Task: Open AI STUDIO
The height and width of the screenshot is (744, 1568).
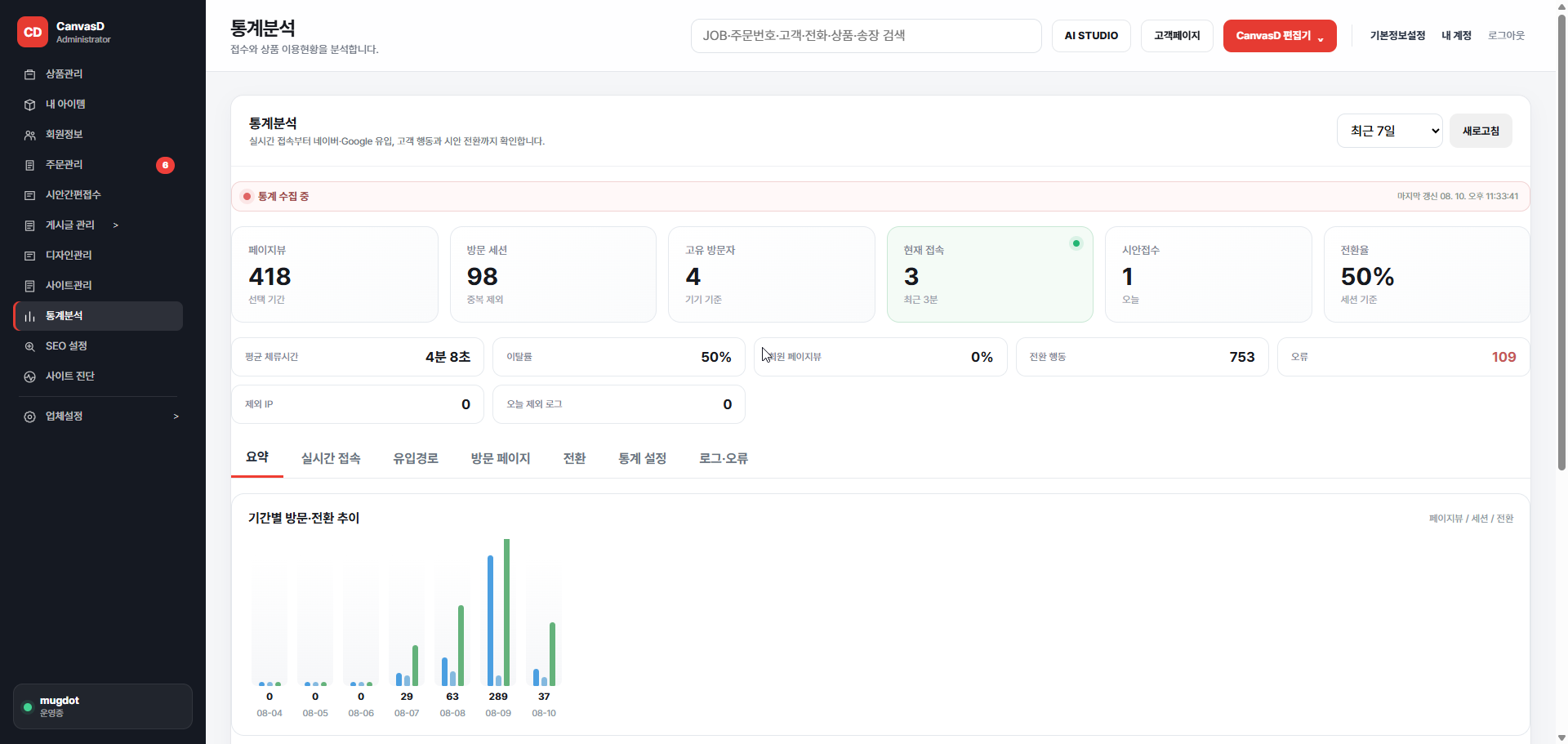Action: click(x=1091, y=36)
